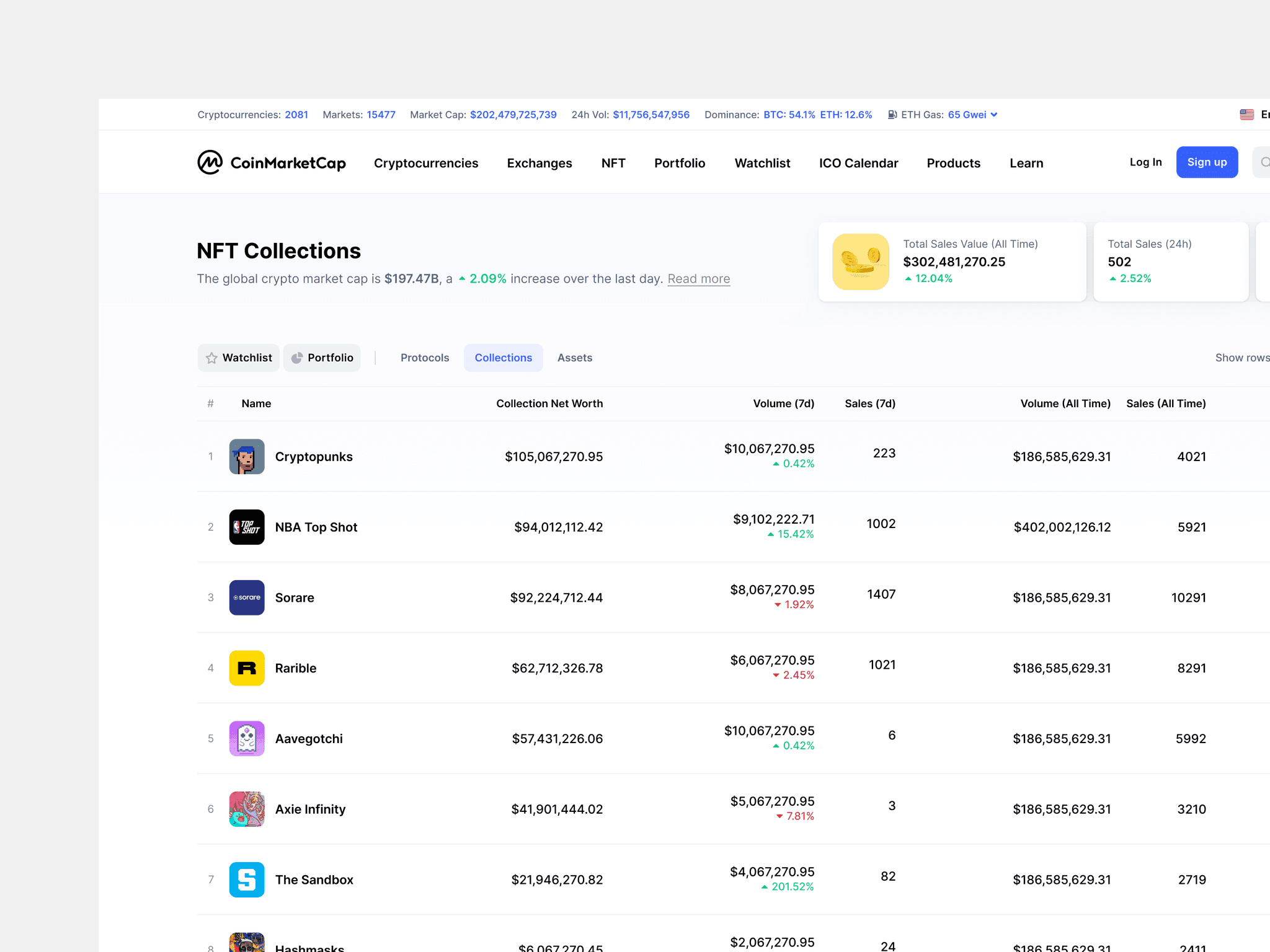This screenshot has height=952, width=1270.
Task: Open the Read more link
Action: click(x=698, y=279)
